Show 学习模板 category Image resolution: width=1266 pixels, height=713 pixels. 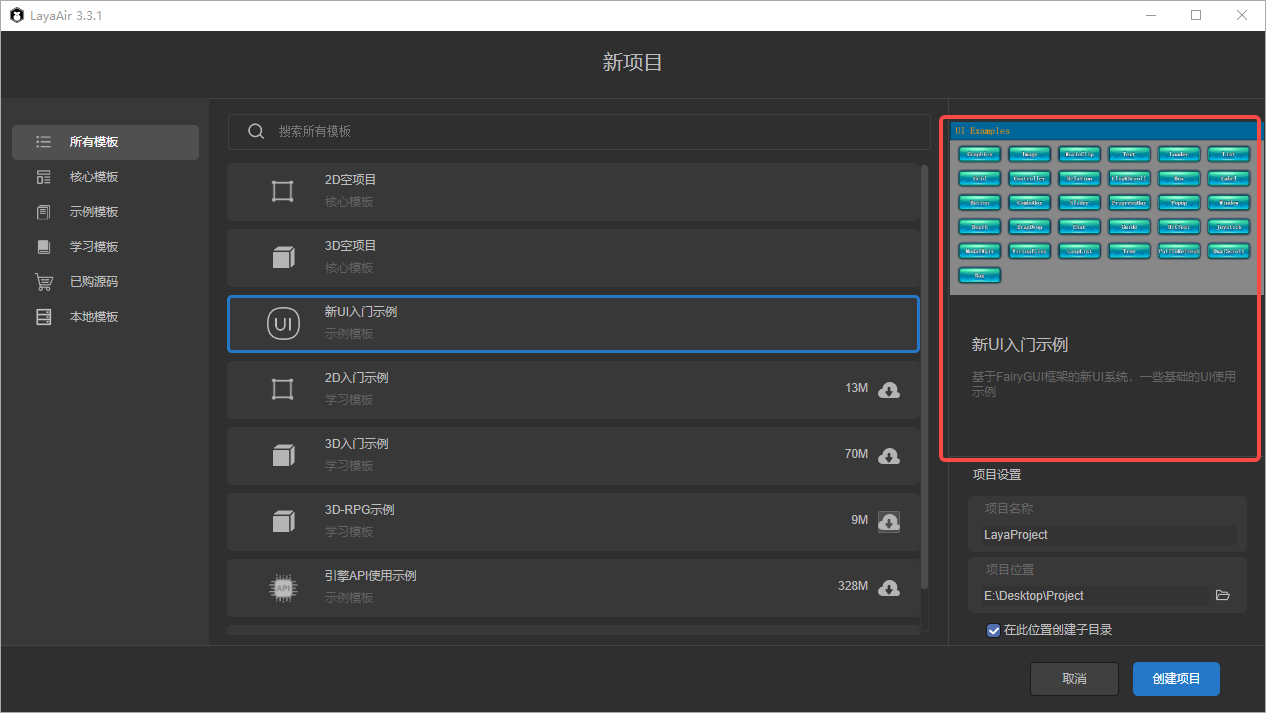click(94, 247)
